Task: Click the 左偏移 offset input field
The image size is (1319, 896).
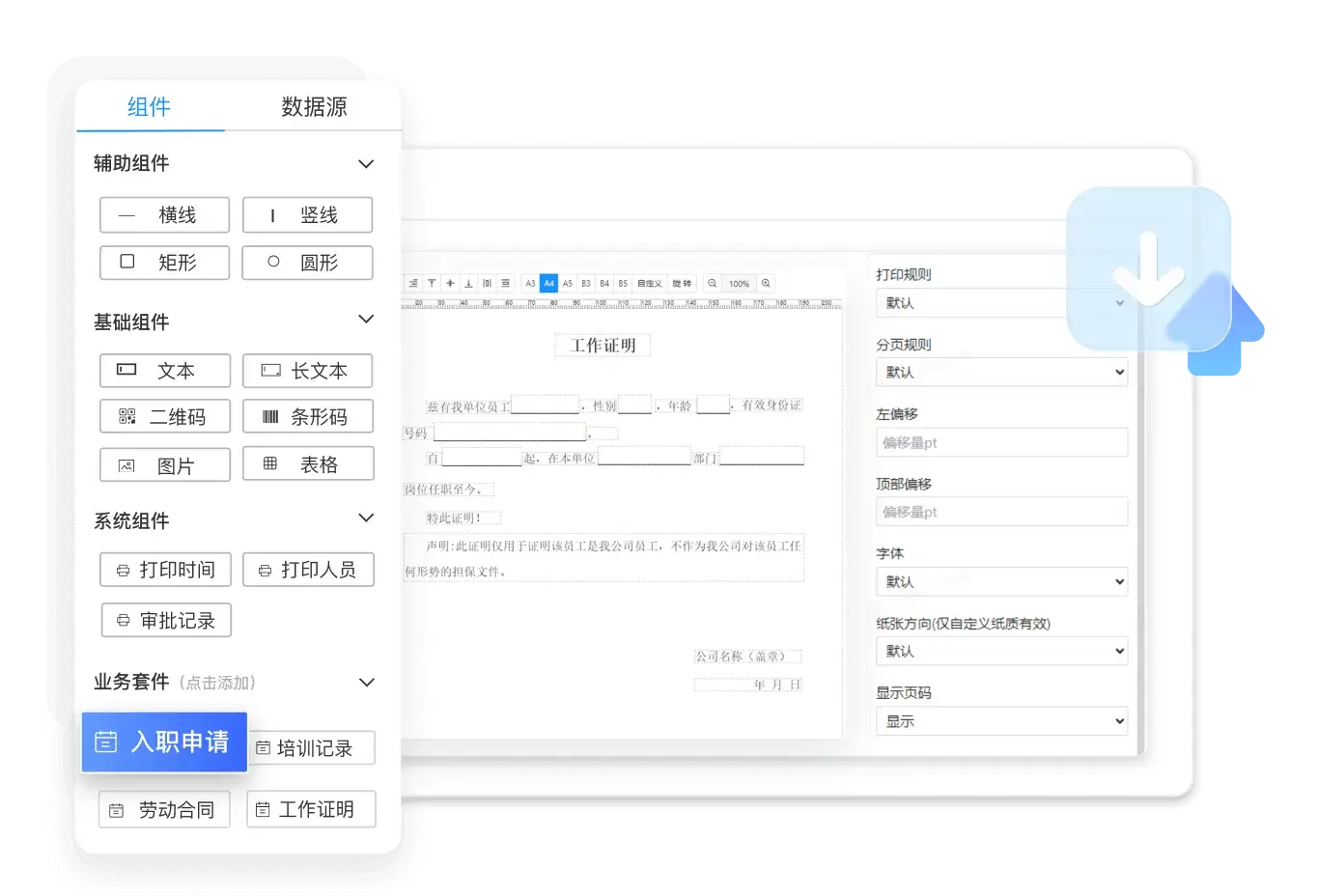Action: 1001,442
